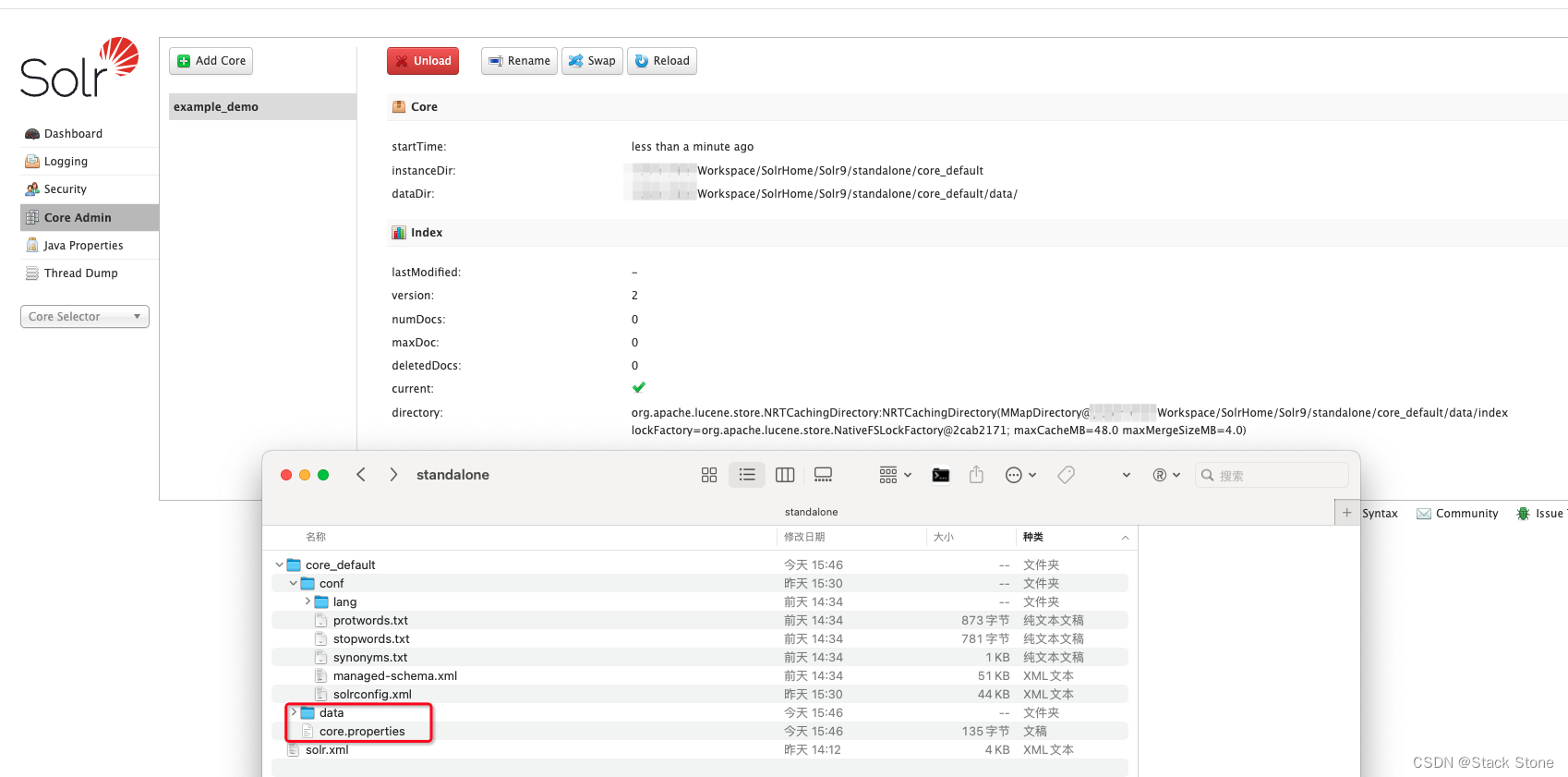
Task: Switch Finder to gallery view
Action: pos(823,475)
